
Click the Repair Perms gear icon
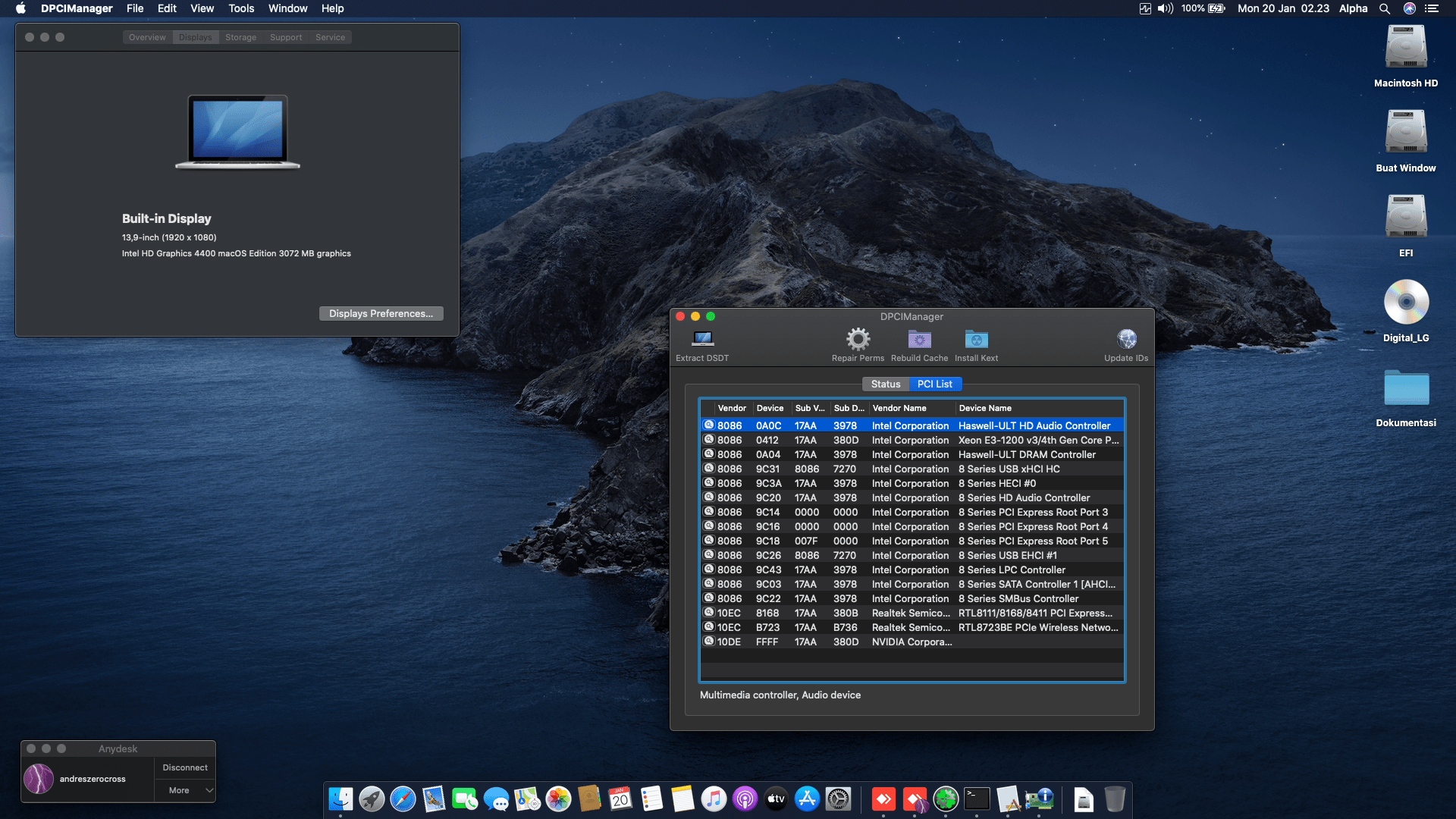click(x=858, y=339)
